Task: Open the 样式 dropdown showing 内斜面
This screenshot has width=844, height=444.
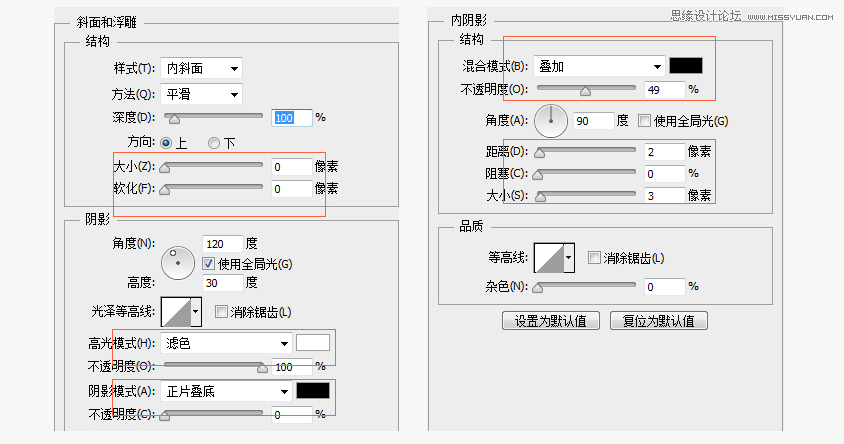Action: (201, 68)
